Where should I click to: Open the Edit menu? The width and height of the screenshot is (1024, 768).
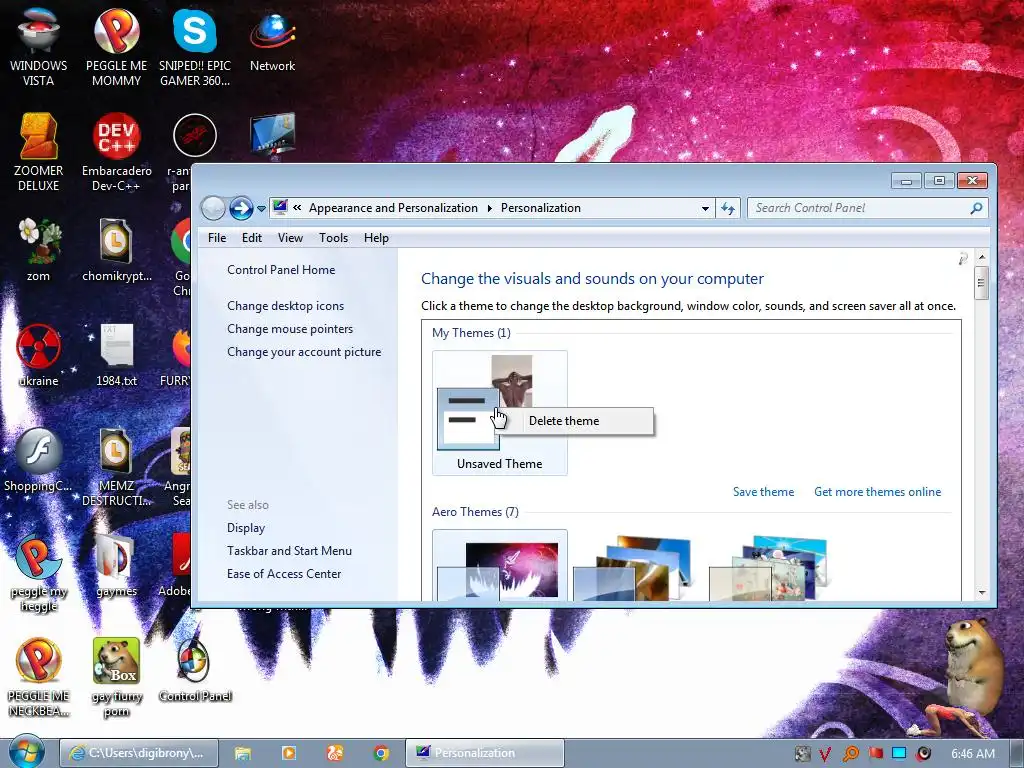[x=251, y=238]
